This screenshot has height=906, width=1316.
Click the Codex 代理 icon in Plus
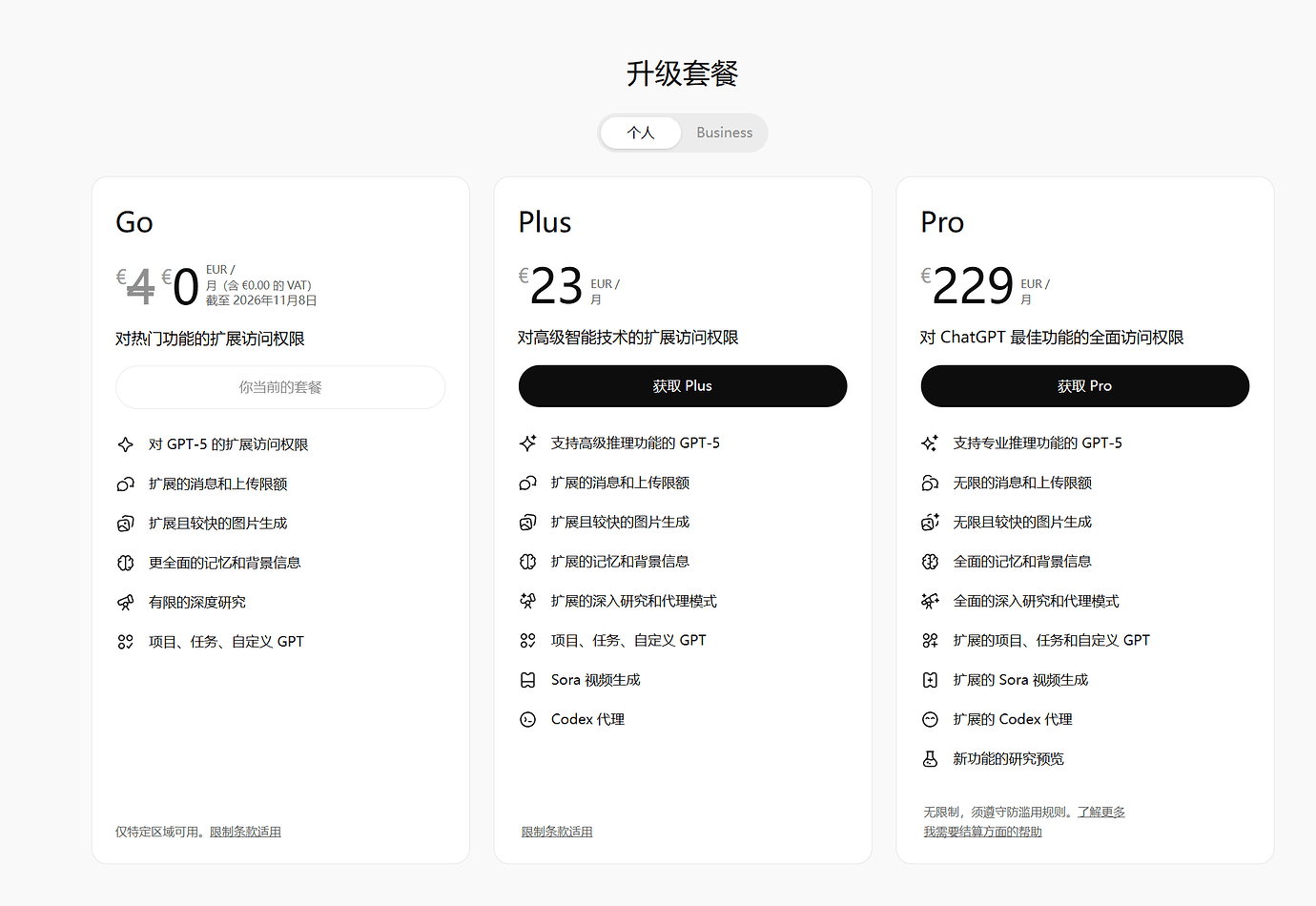[x=528, y=719]
